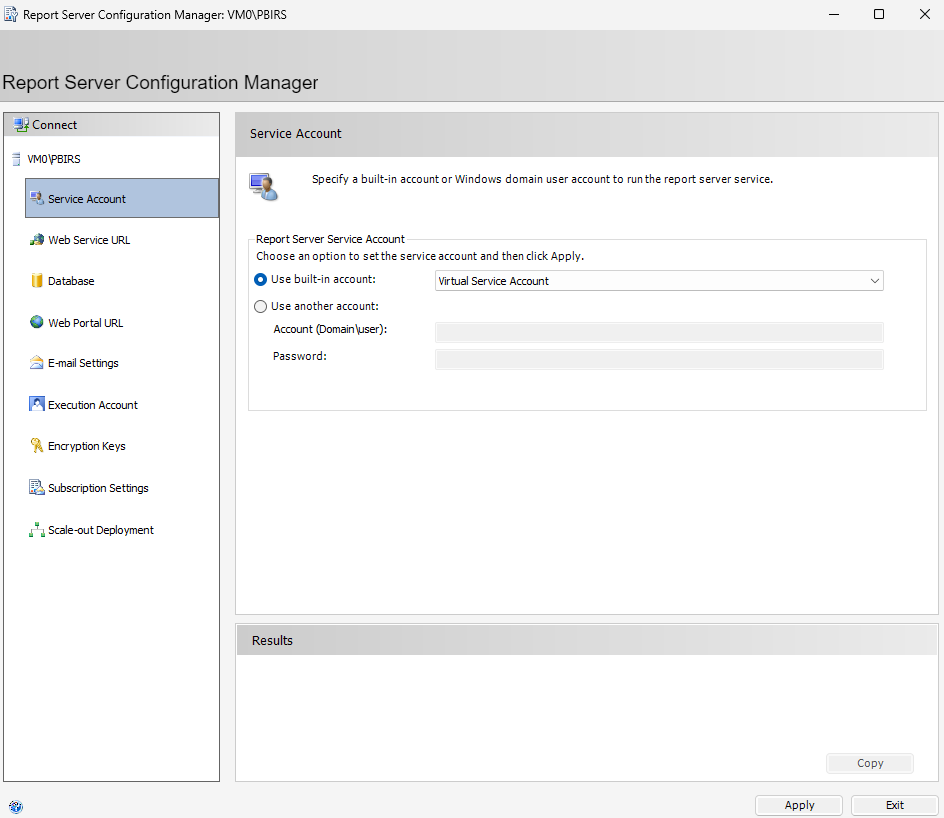
Task: Click the Execution Account icon
Action: pyautogui.click(x=37, y=404)
